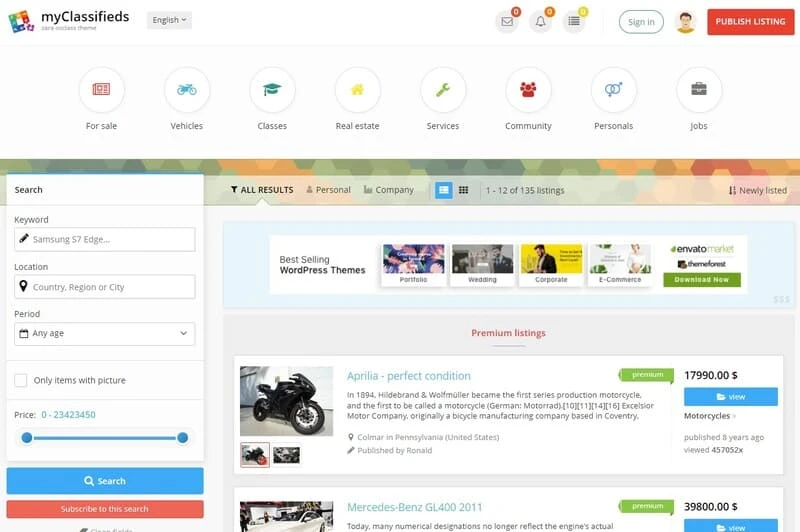
Task: Focus the Keyword input field
Action: click(105, 239)
